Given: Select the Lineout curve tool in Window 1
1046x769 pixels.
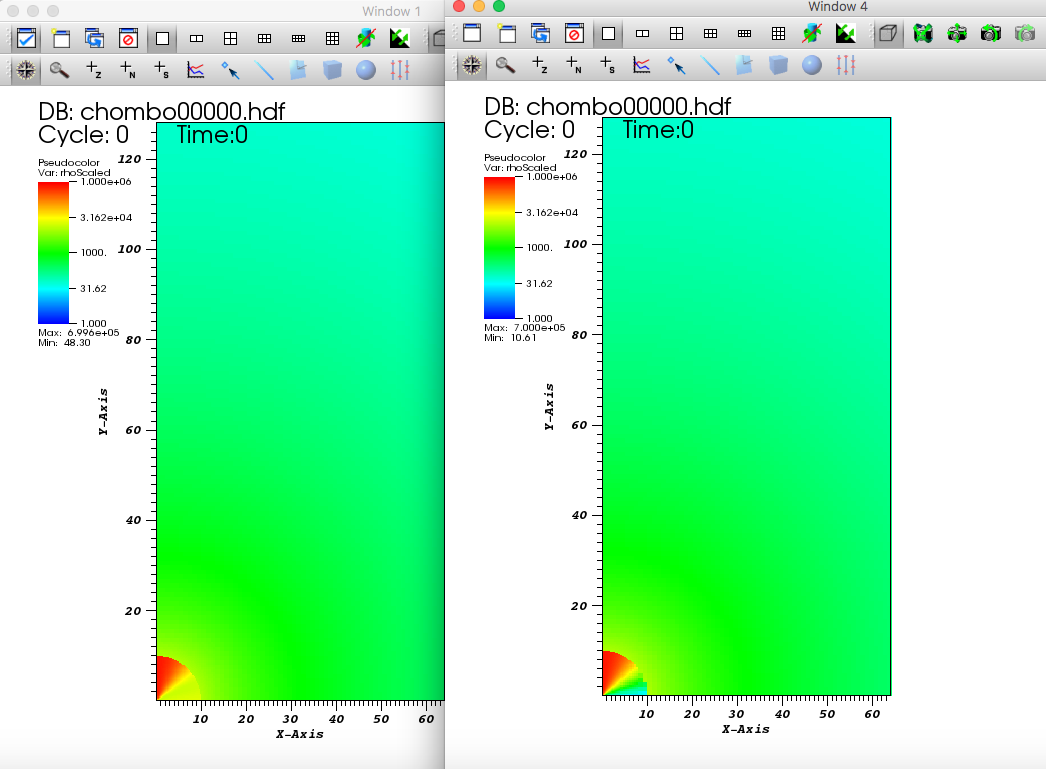Looking at the screenshot, I should tap(195, 69).
